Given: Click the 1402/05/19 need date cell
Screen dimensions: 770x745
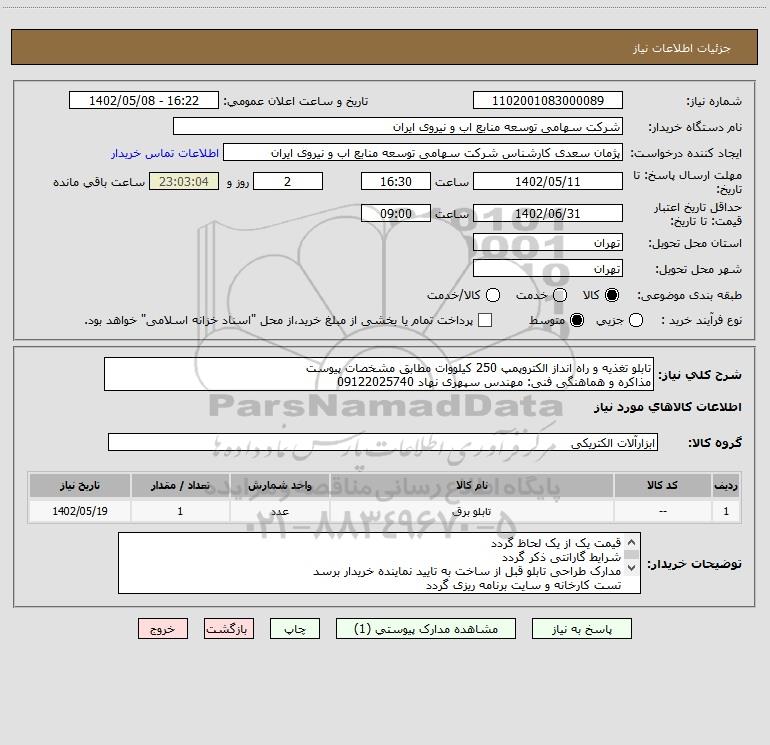Looking at the screenshot, I should [80, 511].
